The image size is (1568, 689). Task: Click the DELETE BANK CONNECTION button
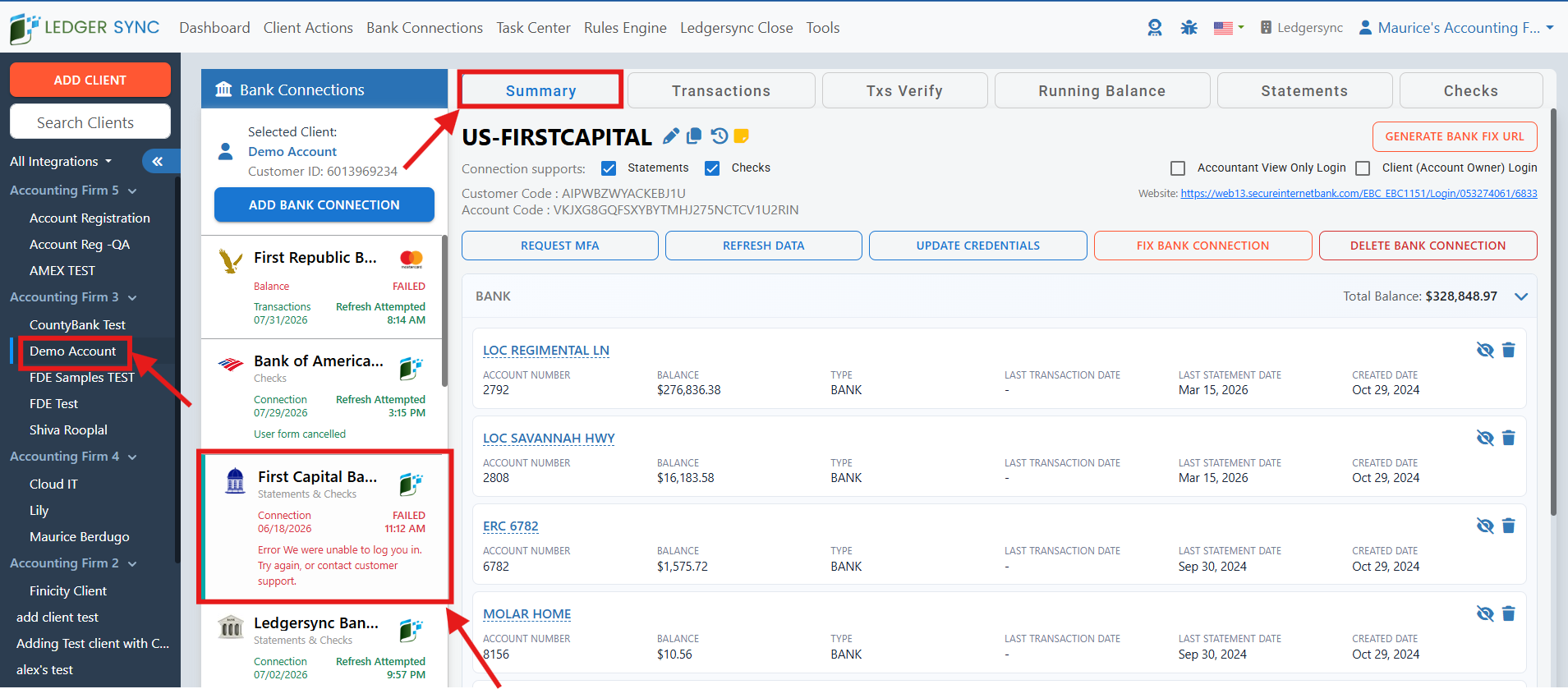click(x=1428, y=246)
